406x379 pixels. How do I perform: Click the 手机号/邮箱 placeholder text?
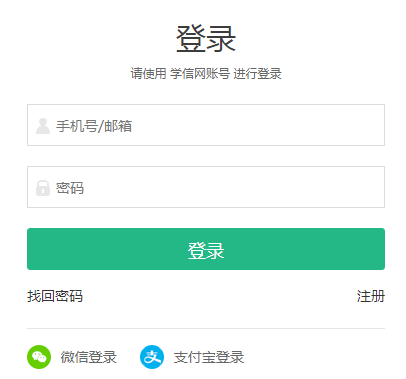[94, 126]
